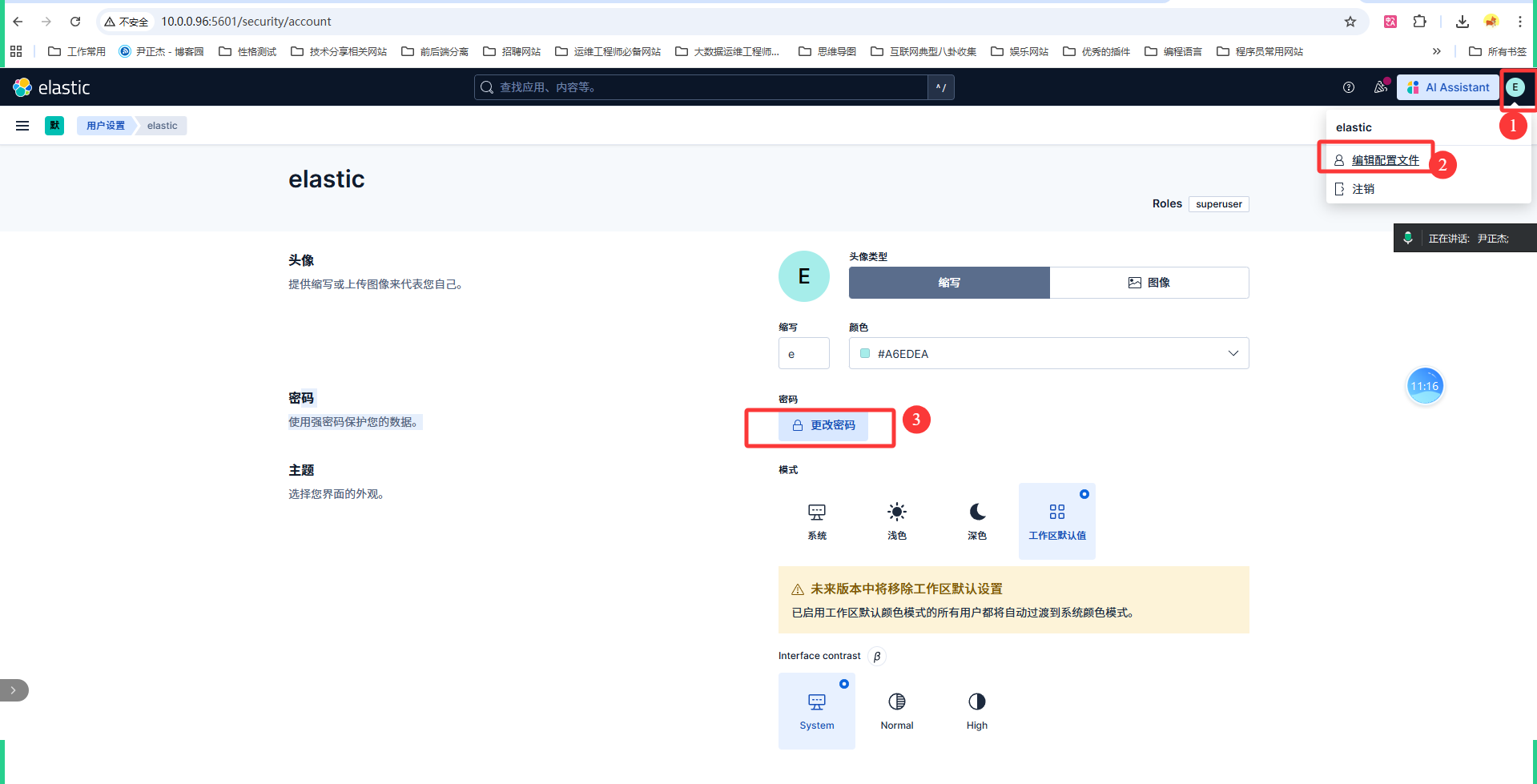This screenshot has width=1537, height=784.
Task: Expand the collapsed left side panel arrow
Action: point(14,690)
